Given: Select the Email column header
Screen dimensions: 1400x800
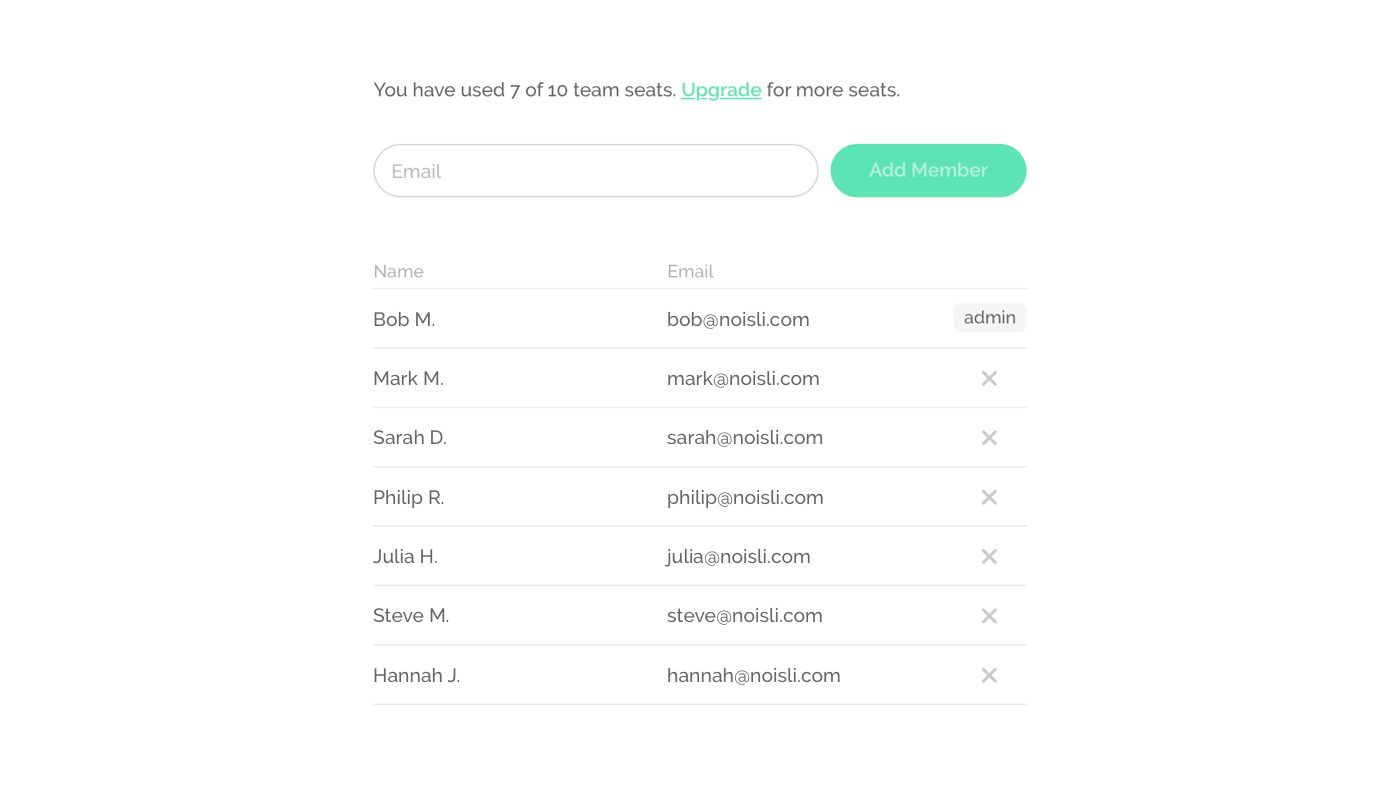Looking at the screenshot, I should [x=690, y=271].
